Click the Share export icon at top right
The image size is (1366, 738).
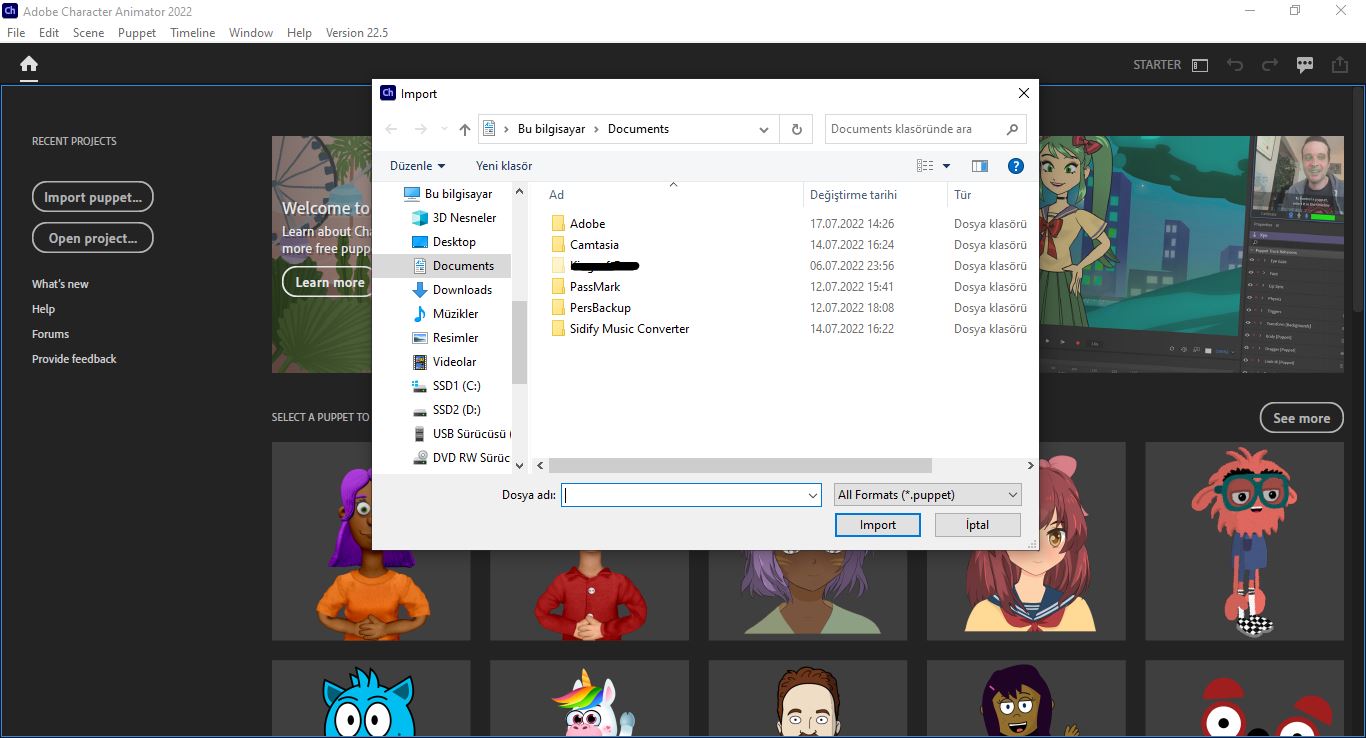(x=1340, y=64)
